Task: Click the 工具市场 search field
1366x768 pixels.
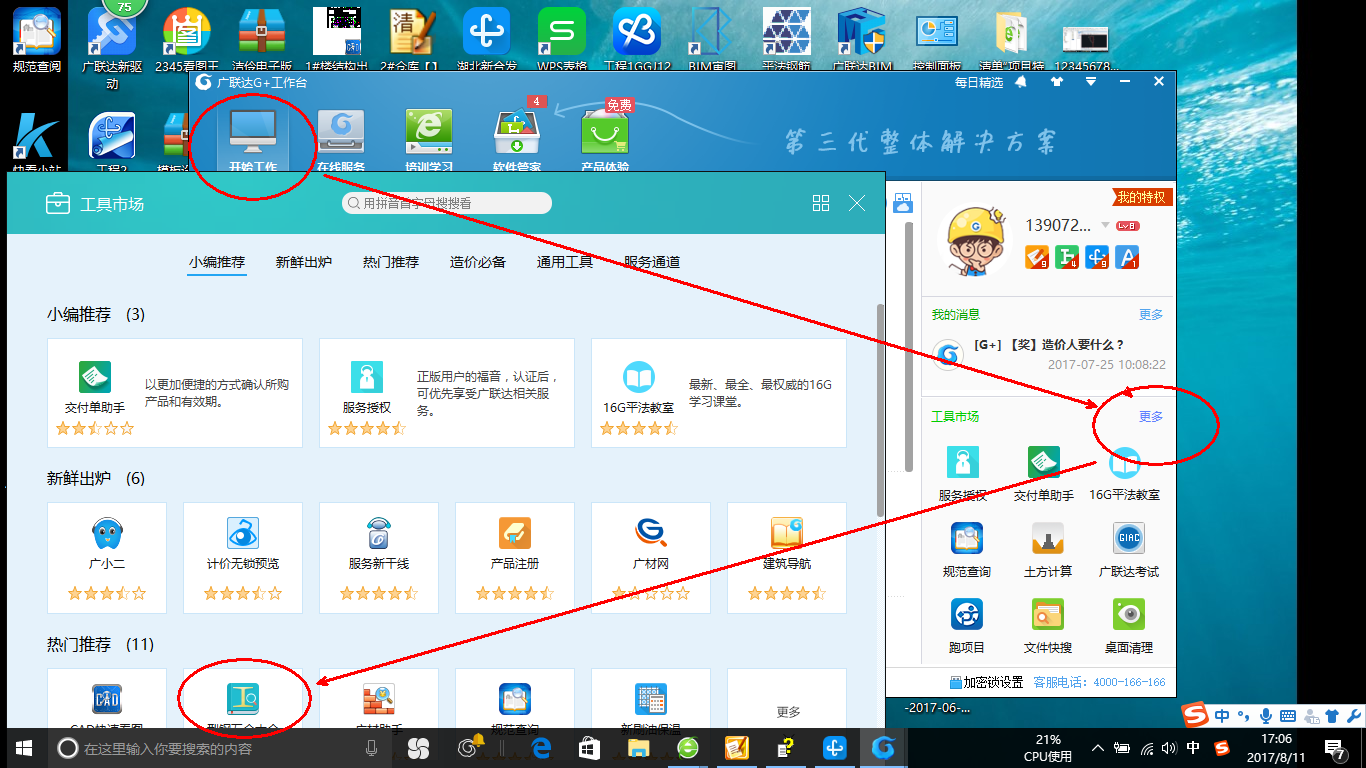Action: 447,203
